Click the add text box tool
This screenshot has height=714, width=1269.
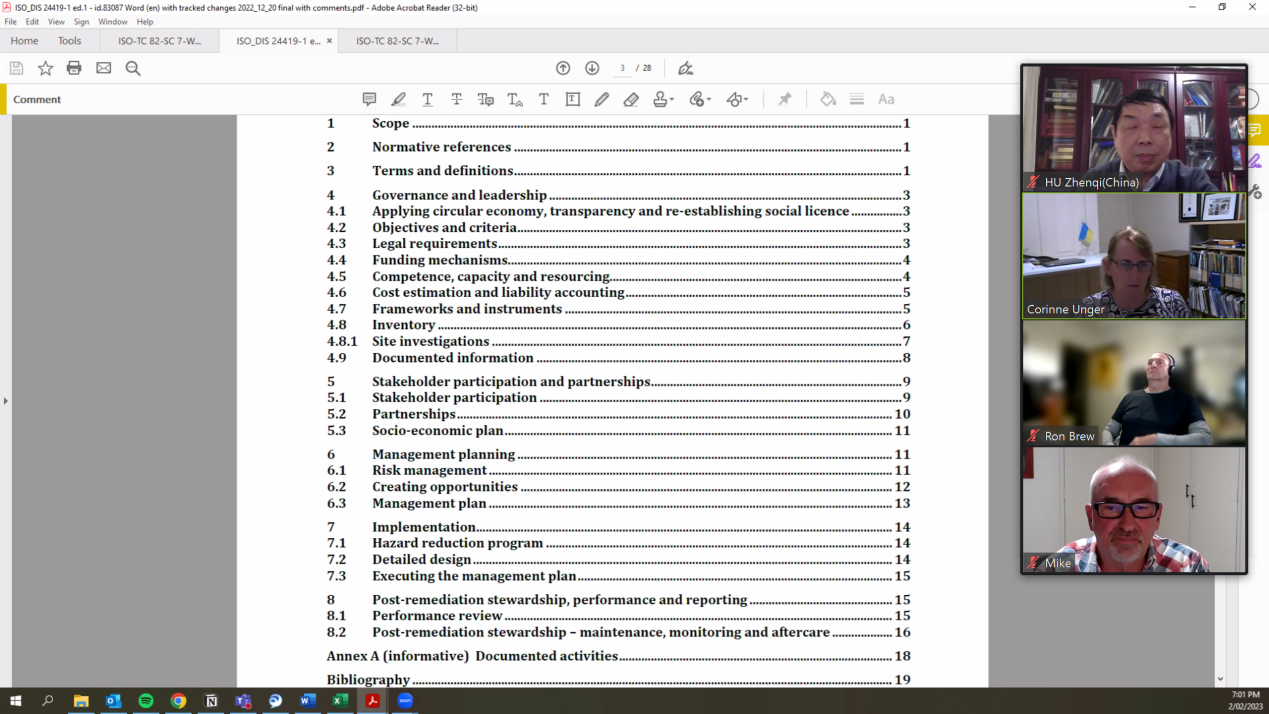(x=573, y=99)
